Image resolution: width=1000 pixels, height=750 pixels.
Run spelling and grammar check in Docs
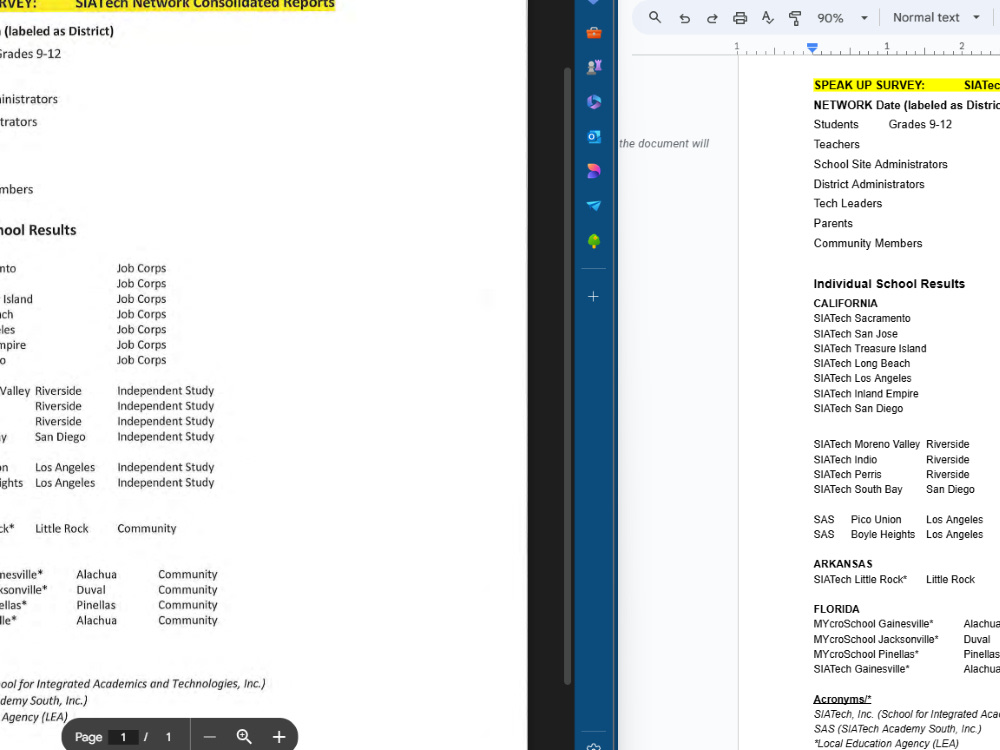pos(767,18)
